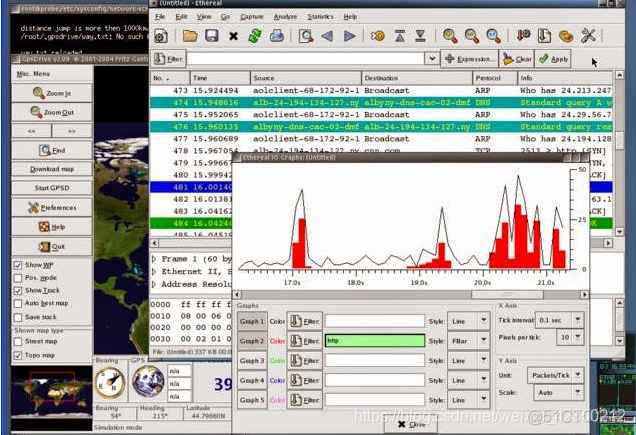This screenshot has height=435, width=636.
Task: Zoom out Ethereal toolbar magnifier
Action: (x=471, y=36)
